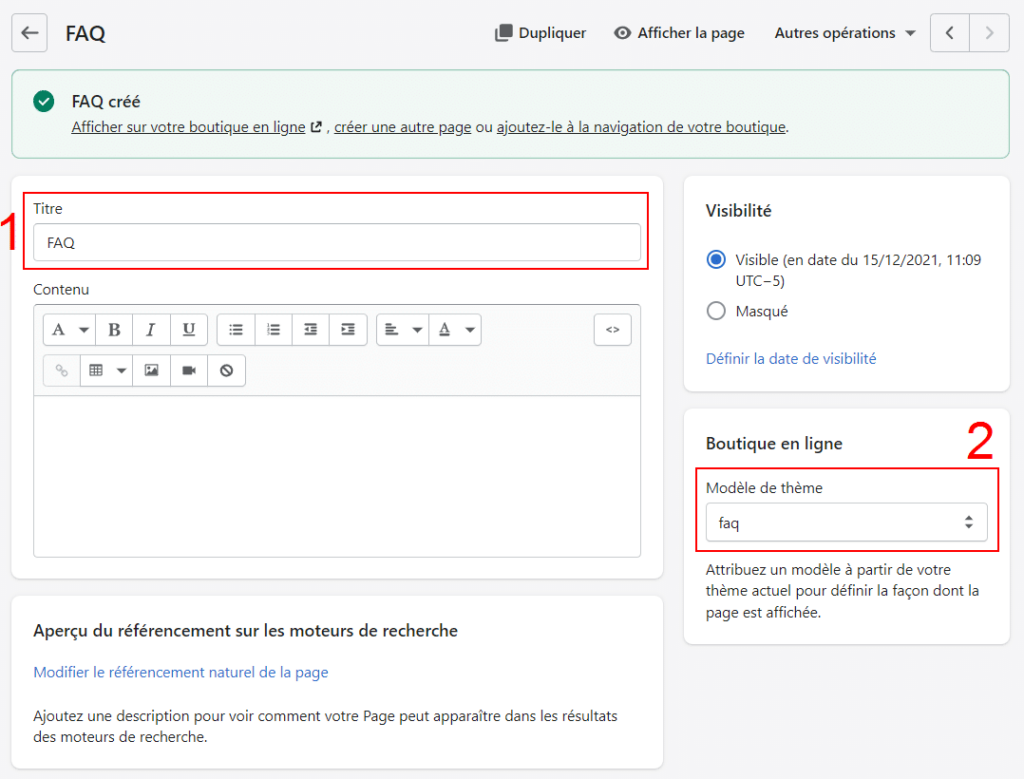Expand the text alignment dropdown
Image resolution: width=1024 pixels, height=779 pixels.
click(x=402, y=329)
